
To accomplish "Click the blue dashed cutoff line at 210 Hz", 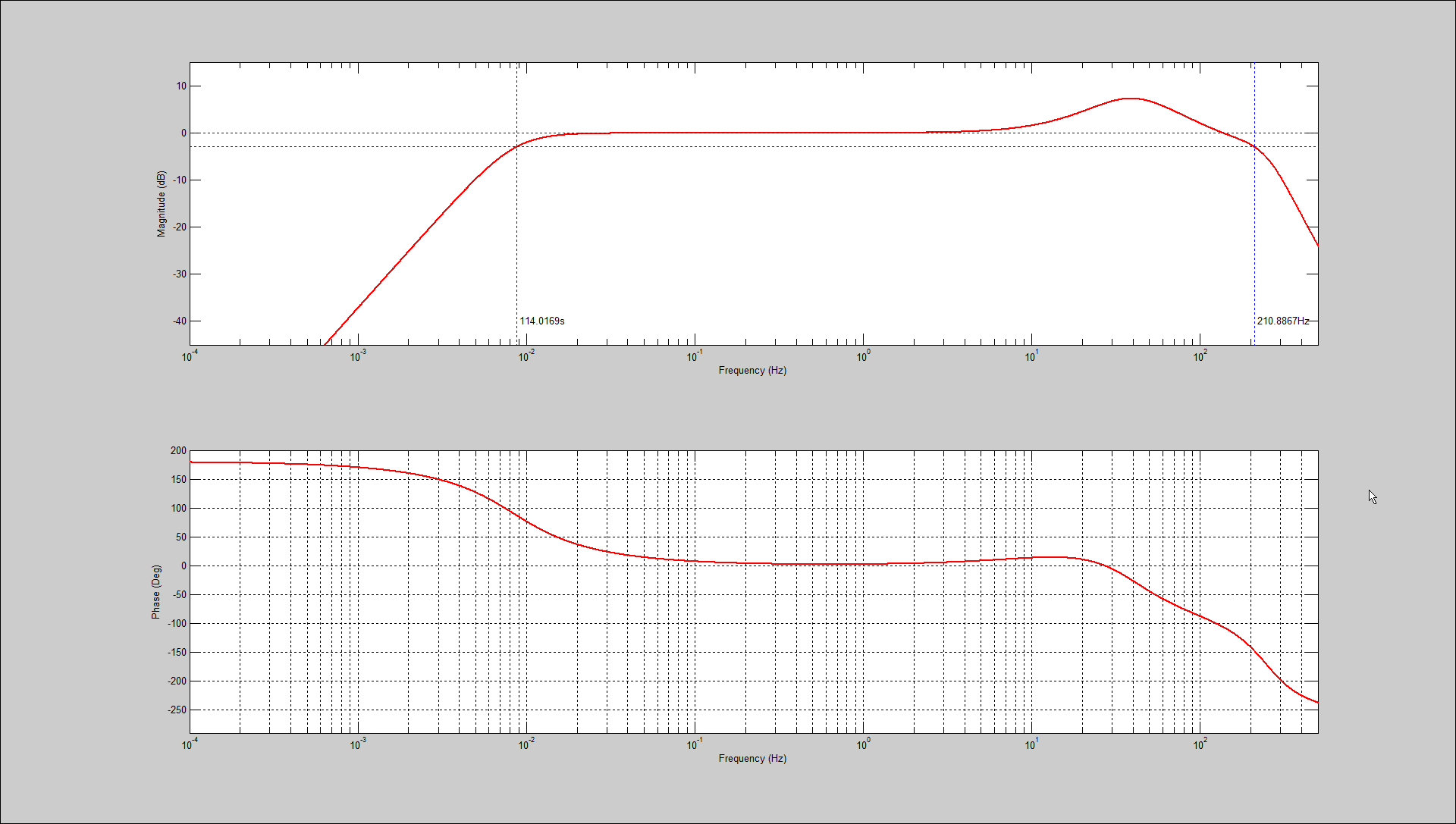I will 1254,227.
